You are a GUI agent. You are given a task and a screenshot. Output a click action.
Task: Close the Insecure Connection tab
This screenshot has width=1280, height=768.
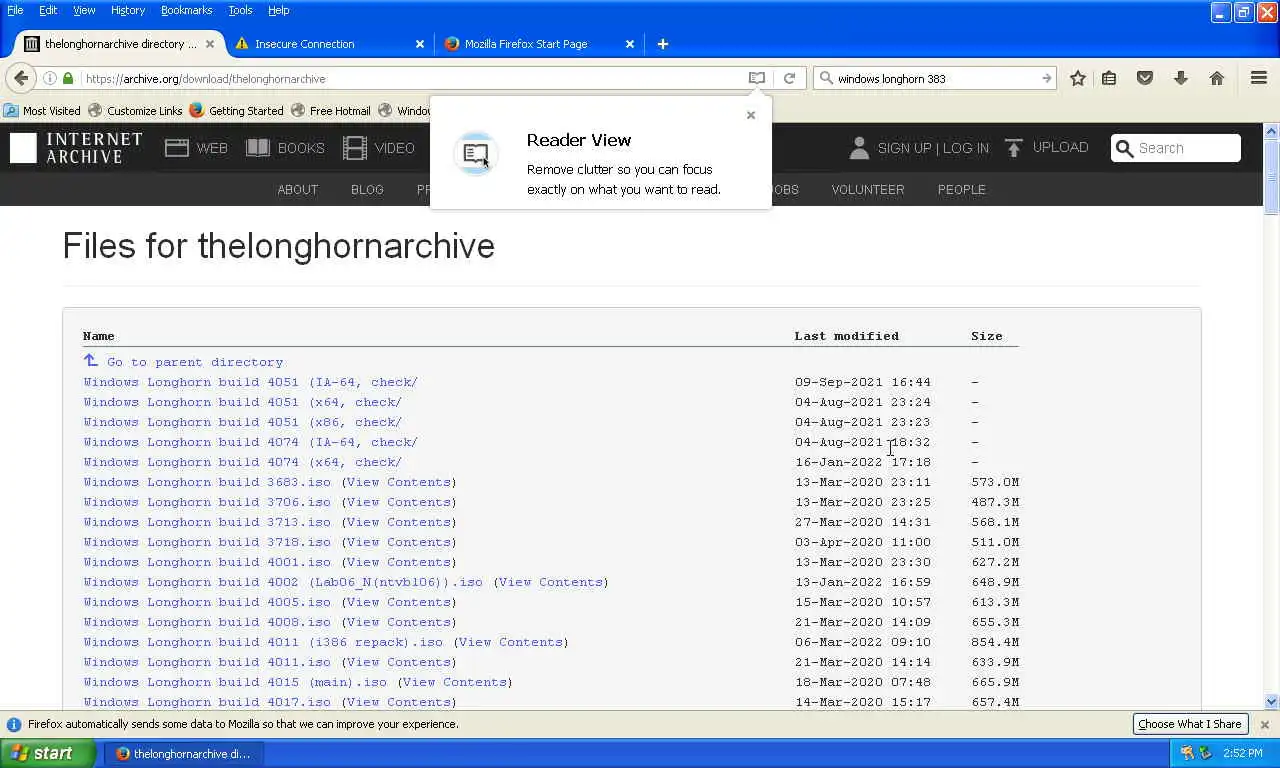pos(420,44)
